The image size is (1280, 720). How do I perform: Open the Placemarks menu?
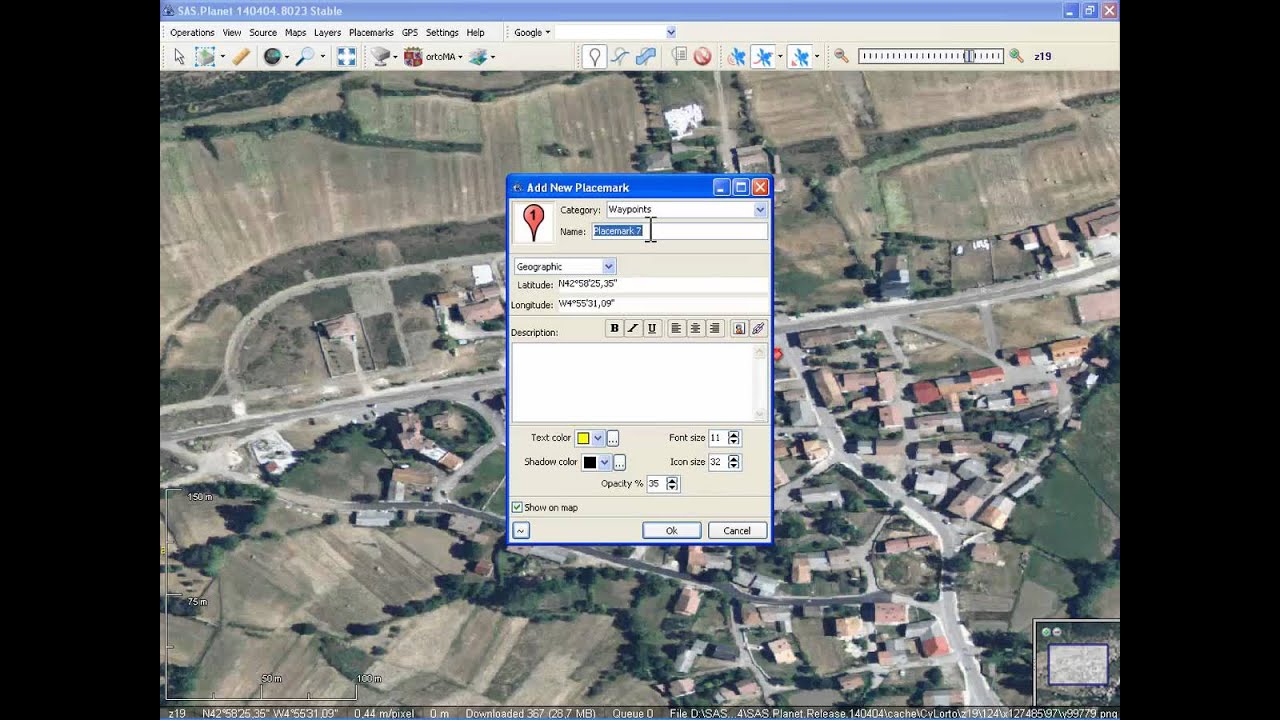(x=371, y=33)
